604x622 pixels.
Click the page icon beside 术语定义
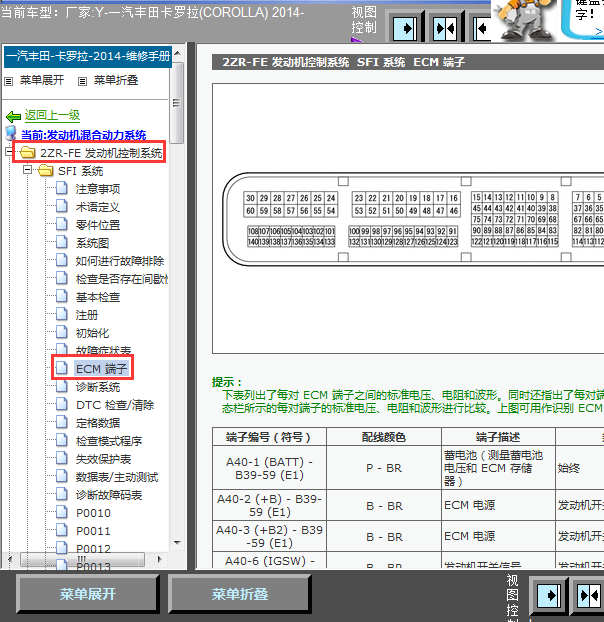[x=61, y=206]
